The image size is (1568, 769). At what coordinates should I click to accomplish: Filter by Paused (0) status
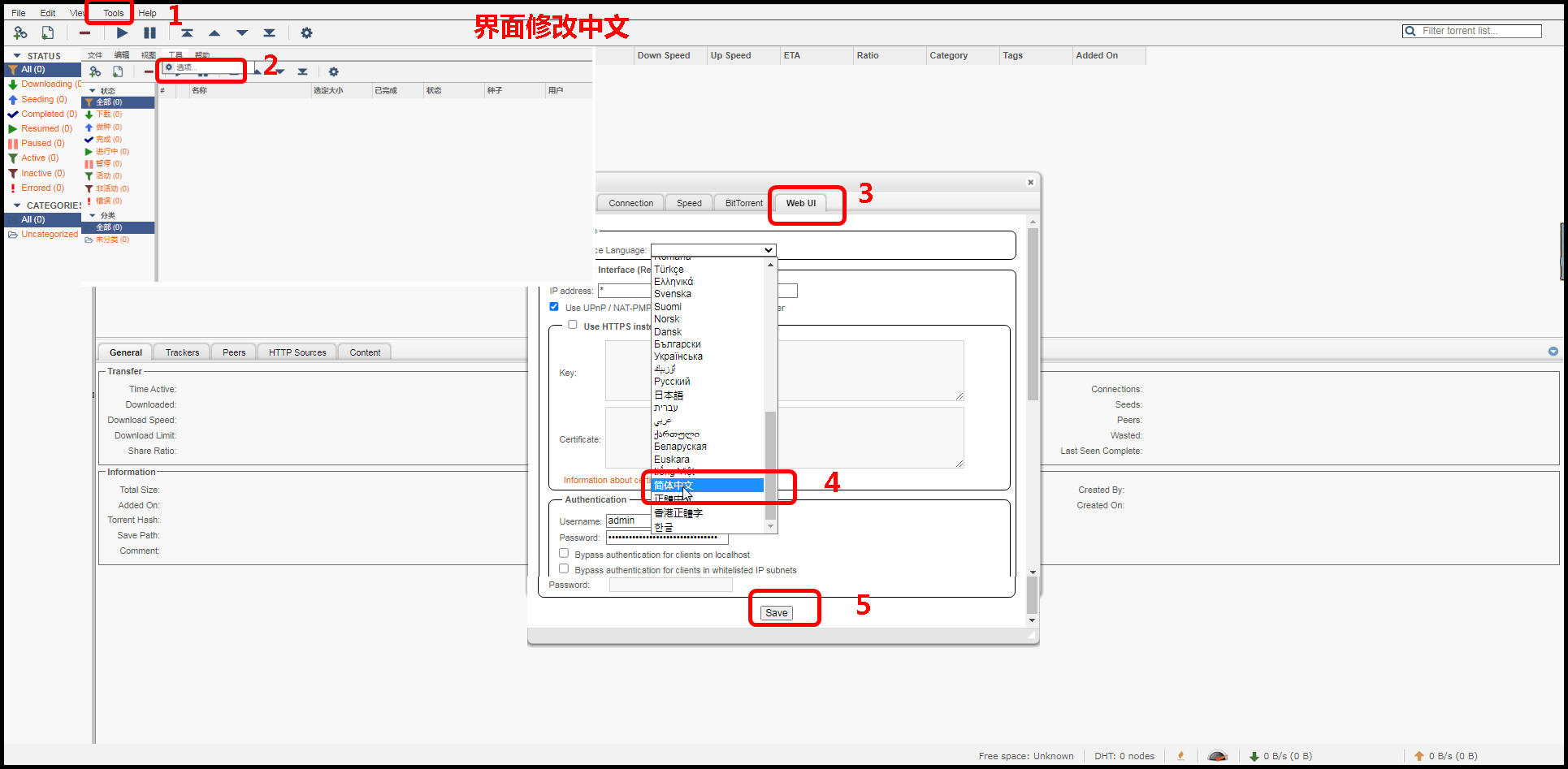click(36, 143)
